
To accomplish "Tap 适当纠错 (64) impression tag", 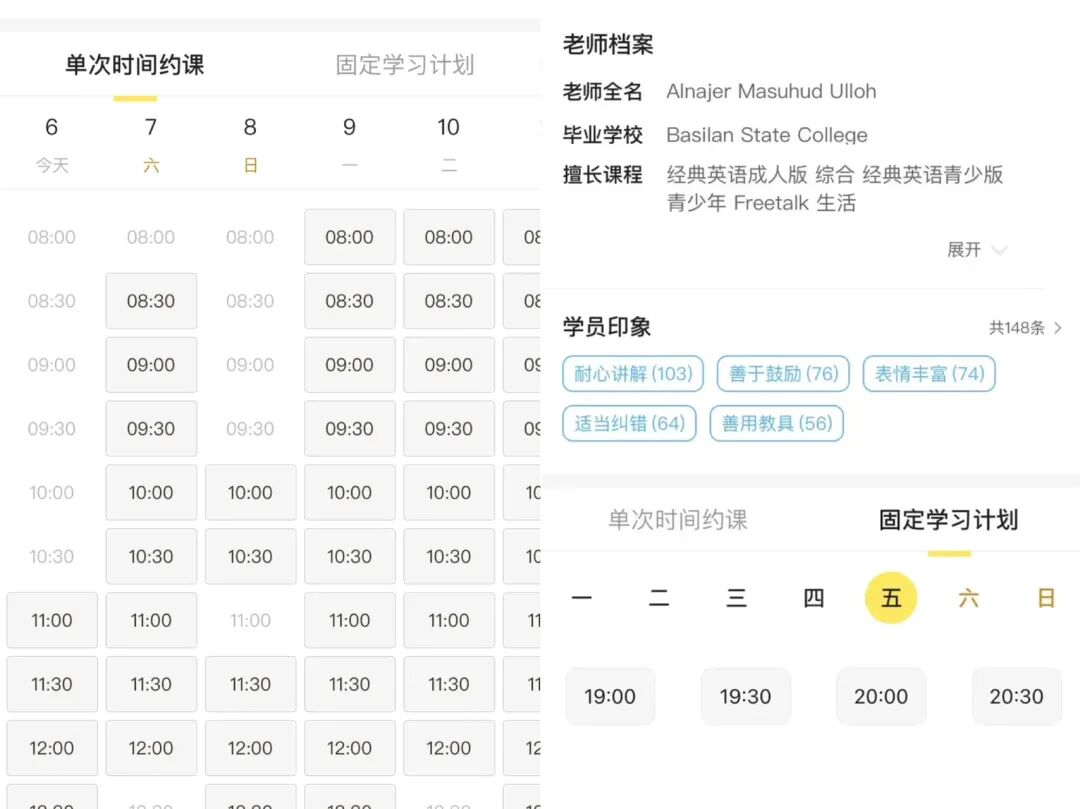I will [x=630, y=423].
